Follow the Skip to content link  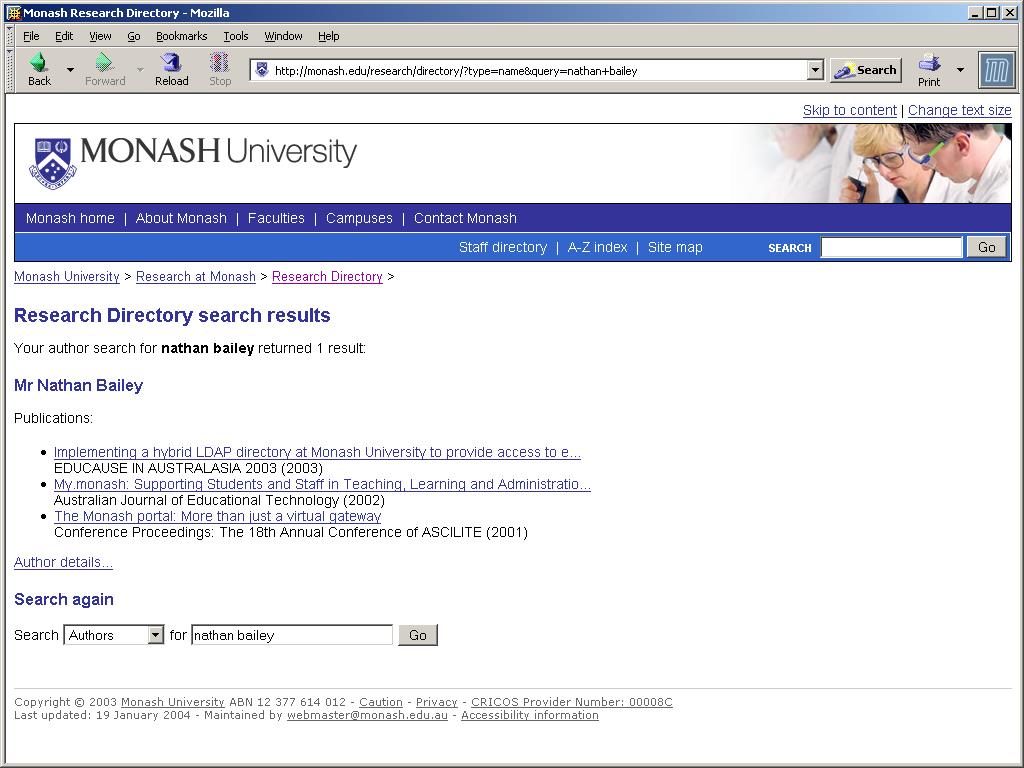pos(850,110)
